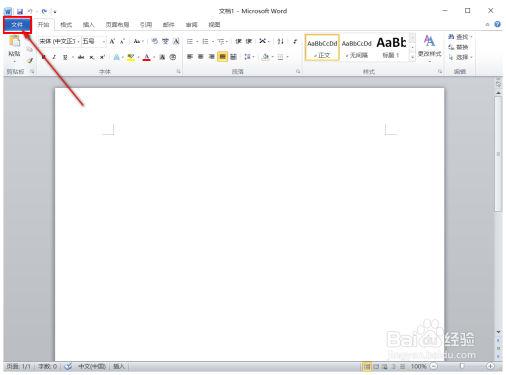This screenshot has height=375, width=506.
Task: Click the text highlight color icon
Action: [131, 57]
